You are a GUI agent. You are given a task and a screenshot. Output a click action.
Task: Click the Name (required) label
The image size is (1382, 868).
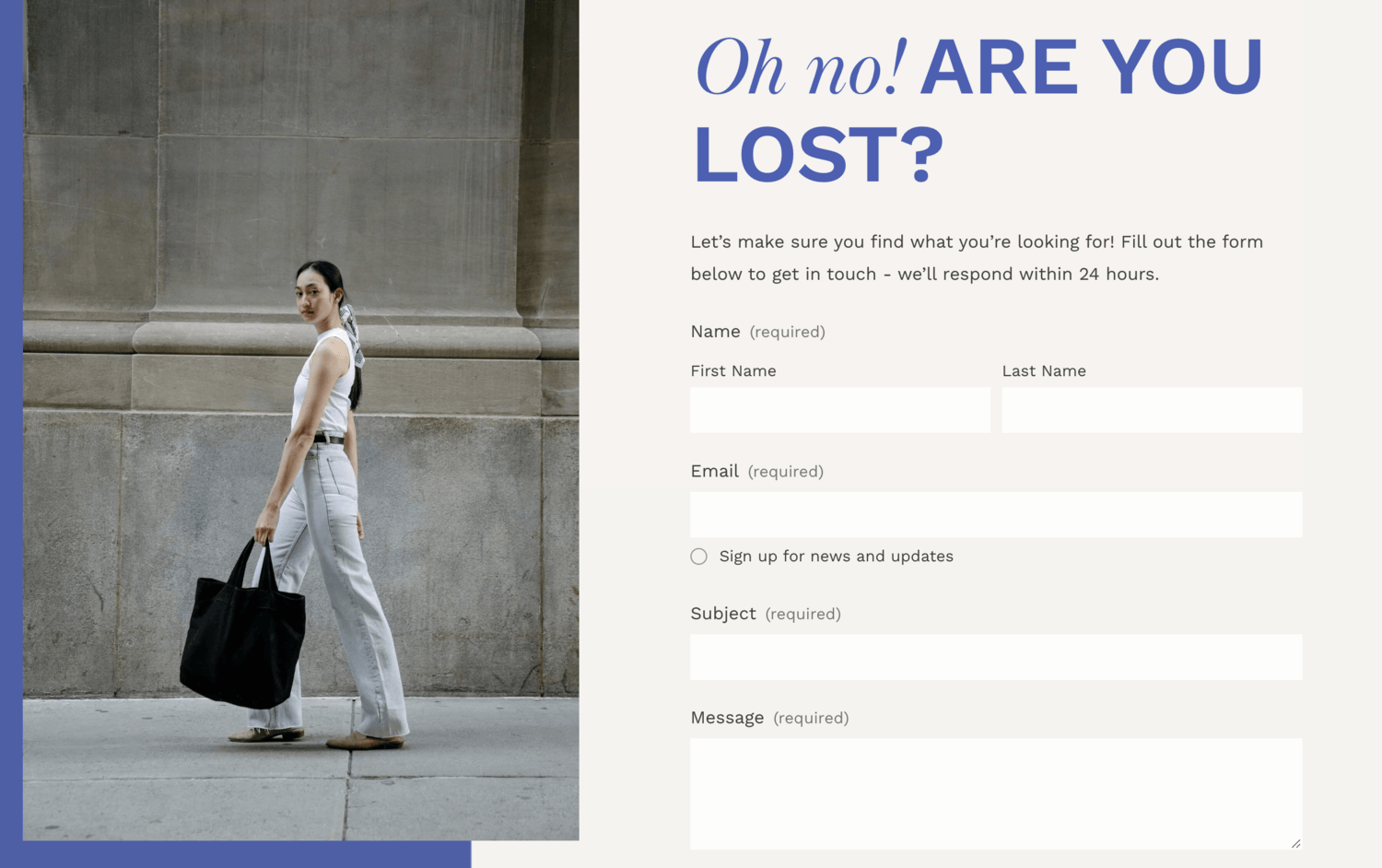pos(757,332)
